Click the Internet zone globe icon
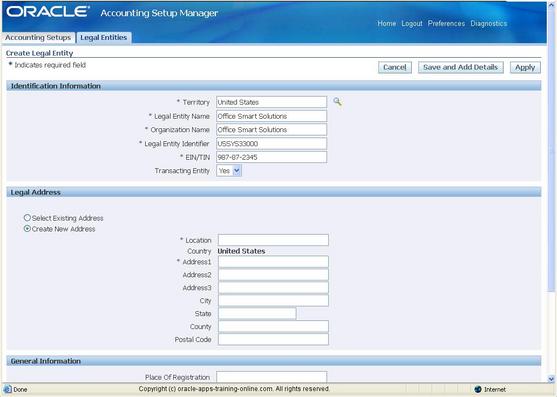Image resolution: width=557 pixels, height=397 pixels. tap(478, 390)
